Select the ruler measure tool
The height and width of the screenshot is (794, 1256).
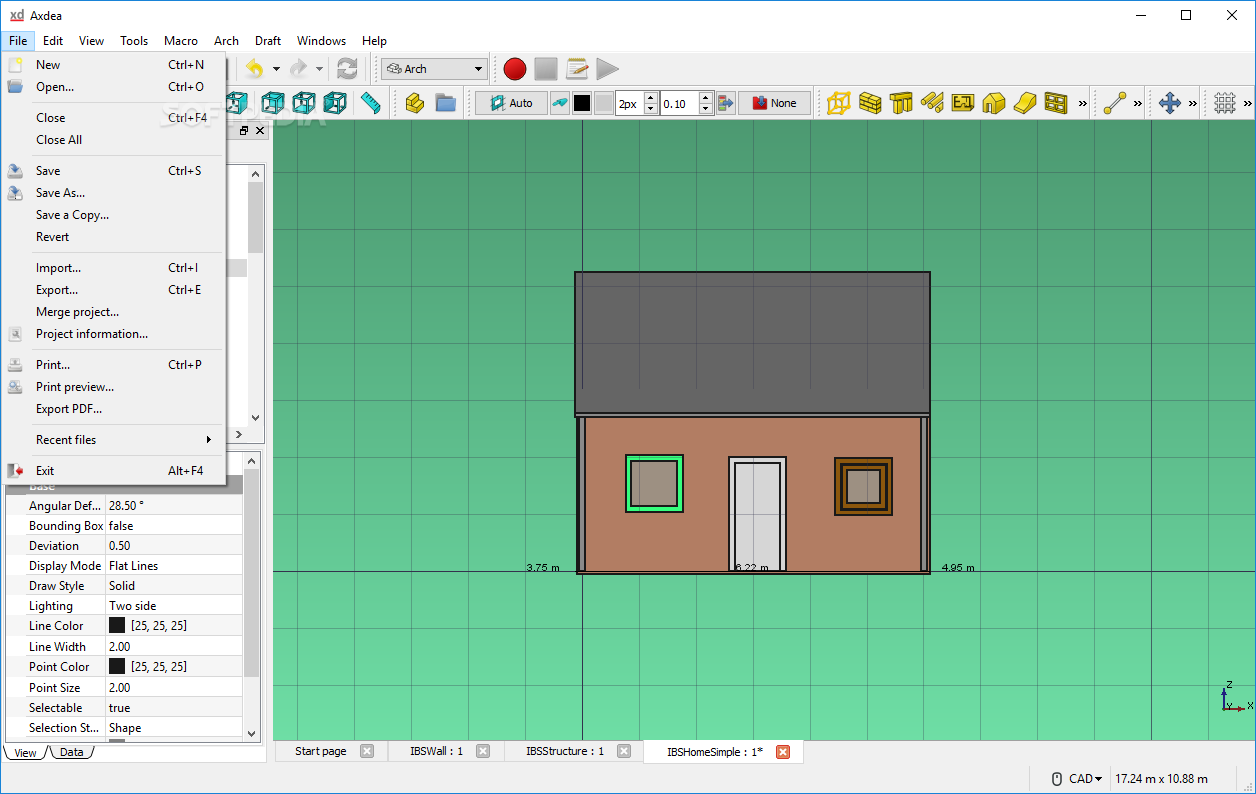tap(371, 103)
